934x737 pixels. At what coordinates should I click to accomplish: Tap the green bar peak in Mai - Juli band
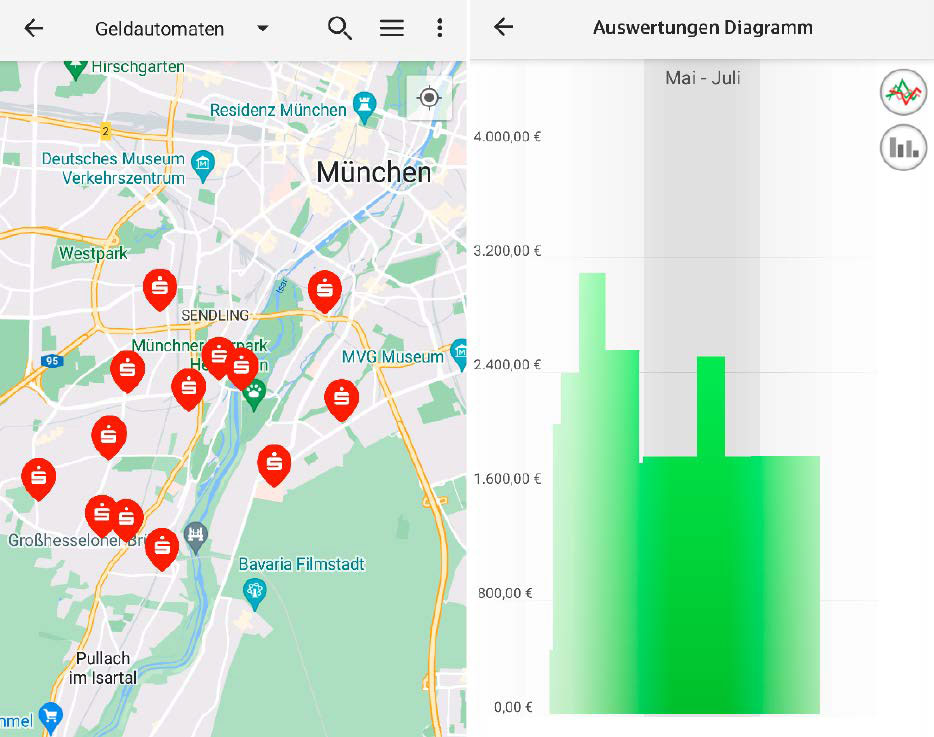coord(711,408)
